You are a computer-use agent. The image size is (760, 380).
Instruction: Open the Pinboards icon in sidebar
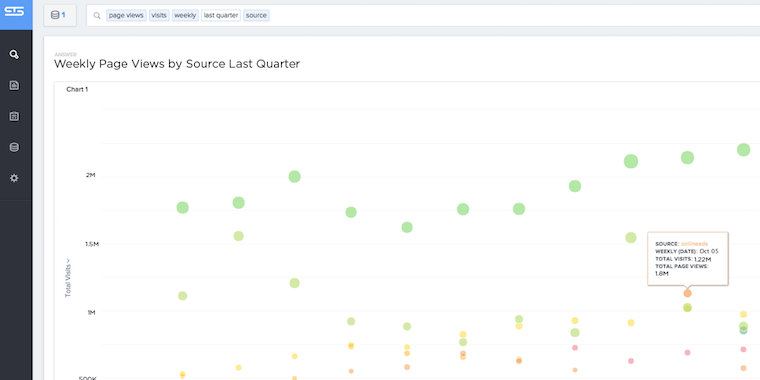coord(14,116)
